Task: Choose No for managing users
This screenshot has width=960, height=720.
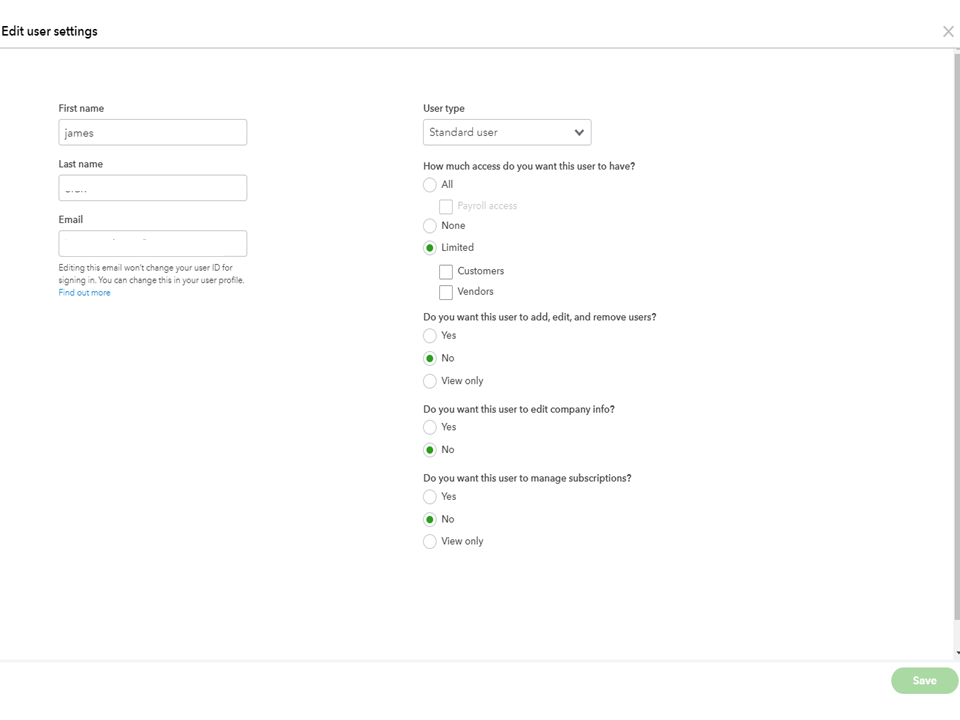Action: [x=430, y=358]
